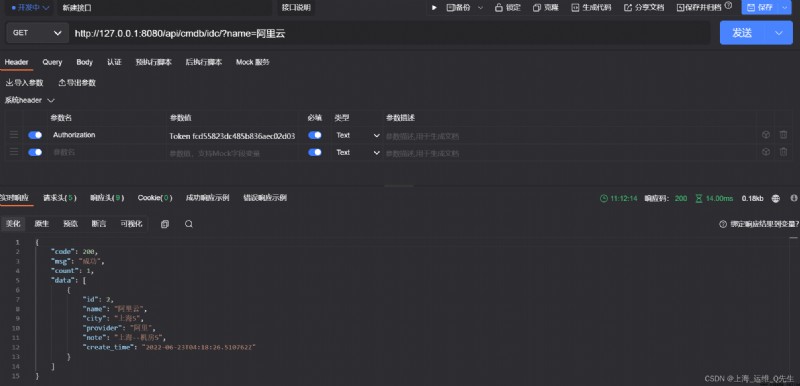Open search in response icon
The height and width of the screenshot is (386, 800).
tap(189, 224)
